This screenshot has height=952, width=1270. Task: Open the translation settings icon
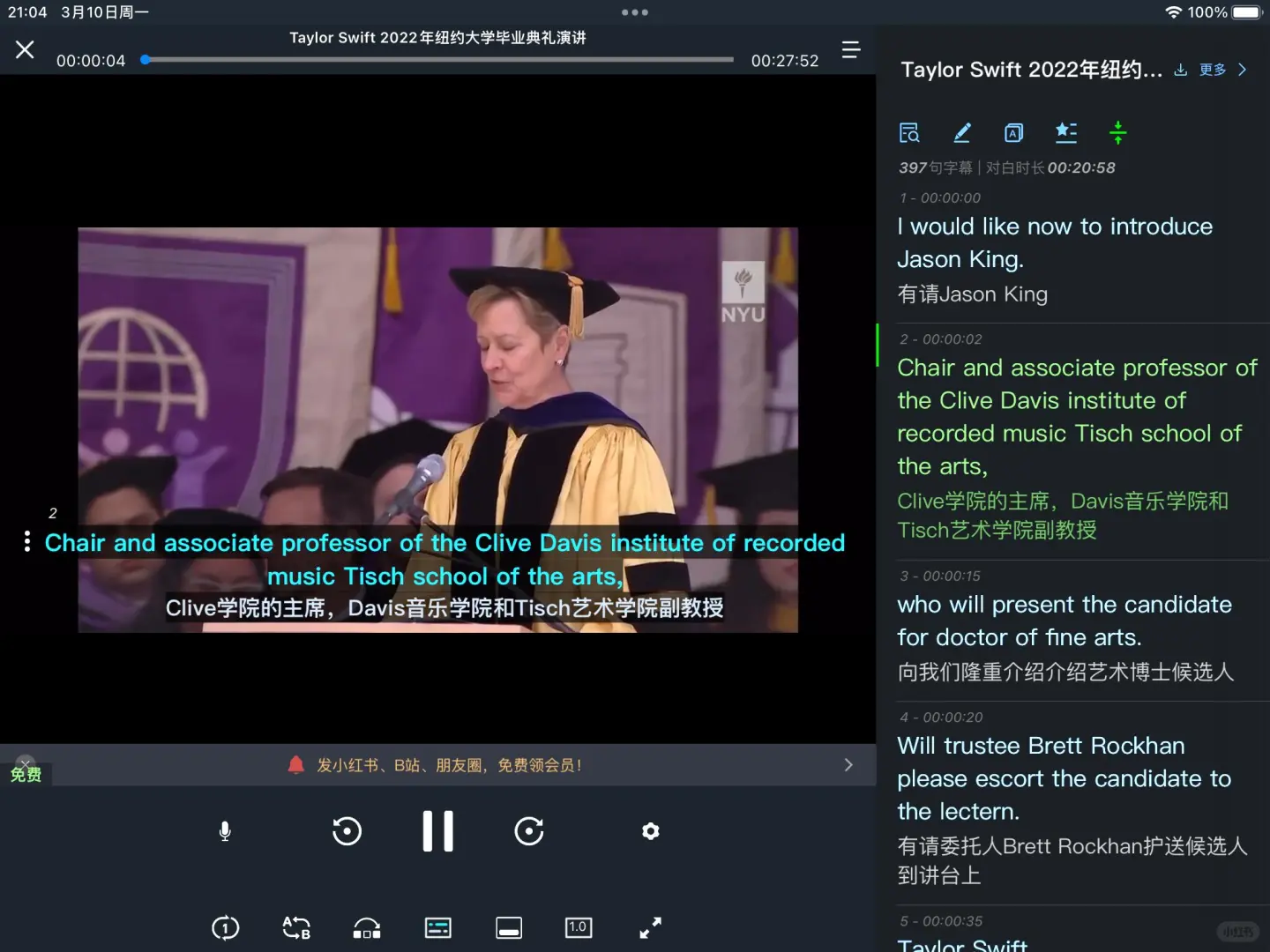(x=1013, y=132)
